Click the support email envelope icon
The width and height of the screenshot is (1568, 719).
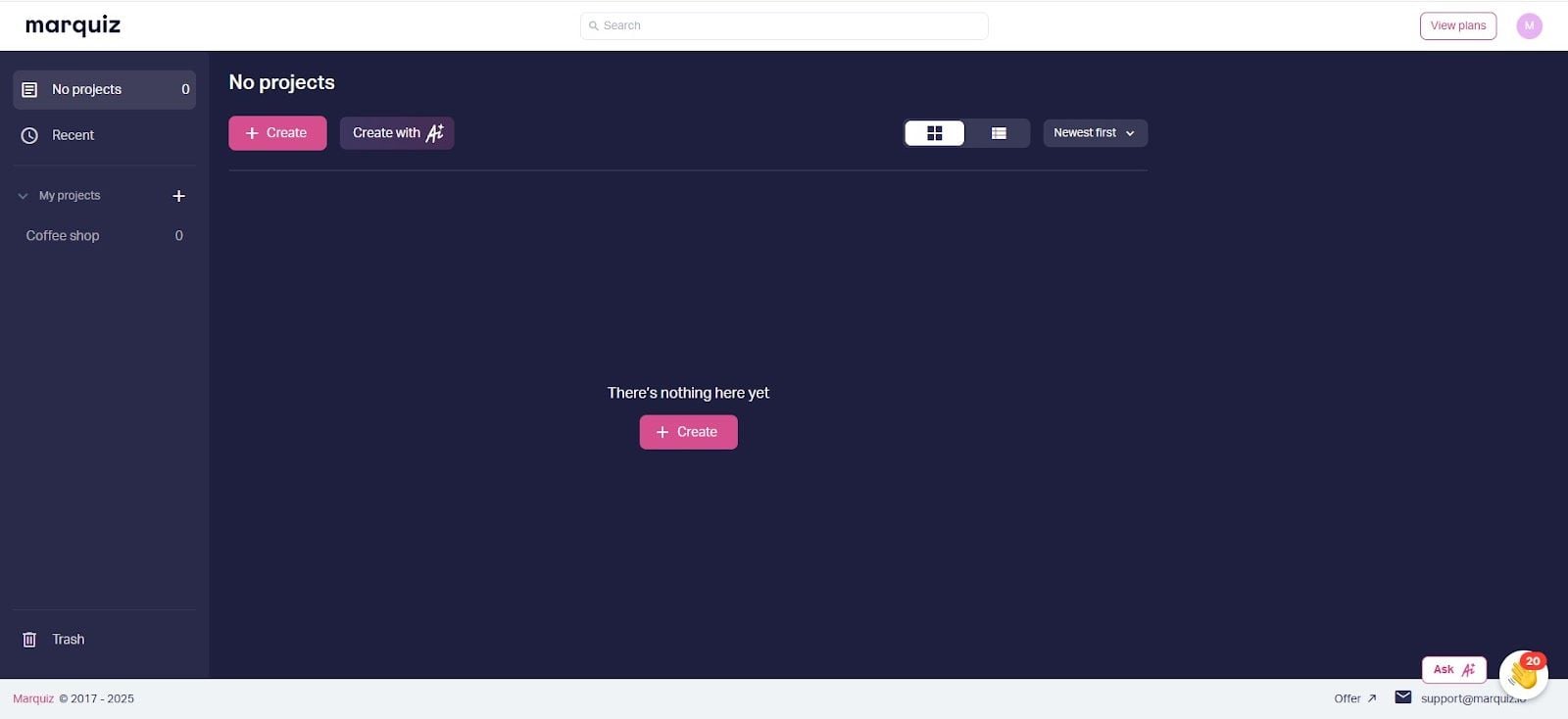tap(1403, 697)
